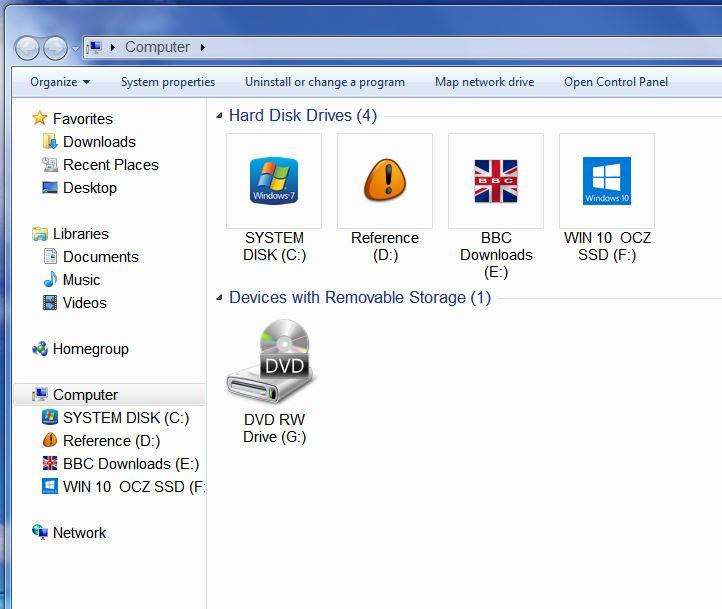Click the Downloads folder icon in Favorites
This screenshot has height=609, width=722.
point(50,141)
